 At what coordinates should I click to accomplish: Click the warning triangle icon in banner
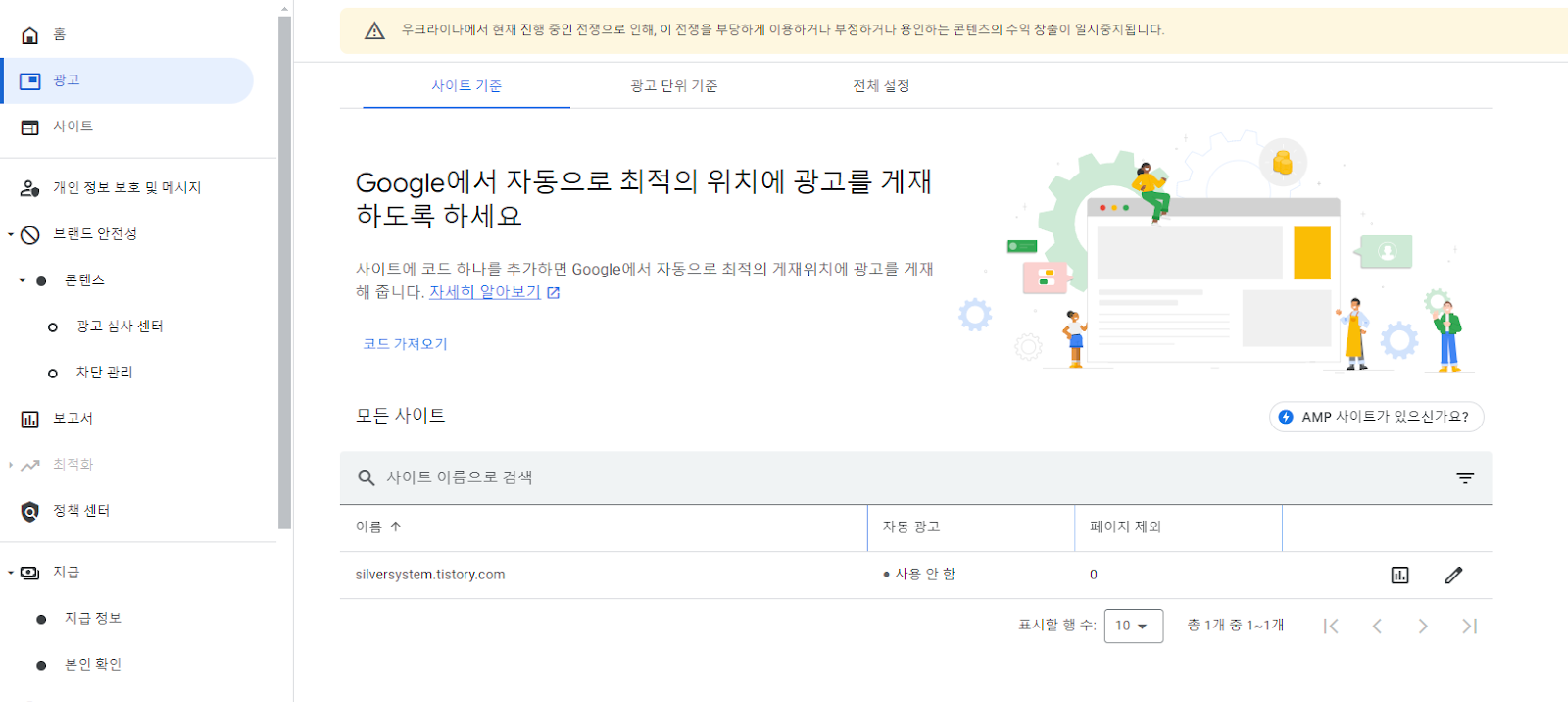coord(374,31)
